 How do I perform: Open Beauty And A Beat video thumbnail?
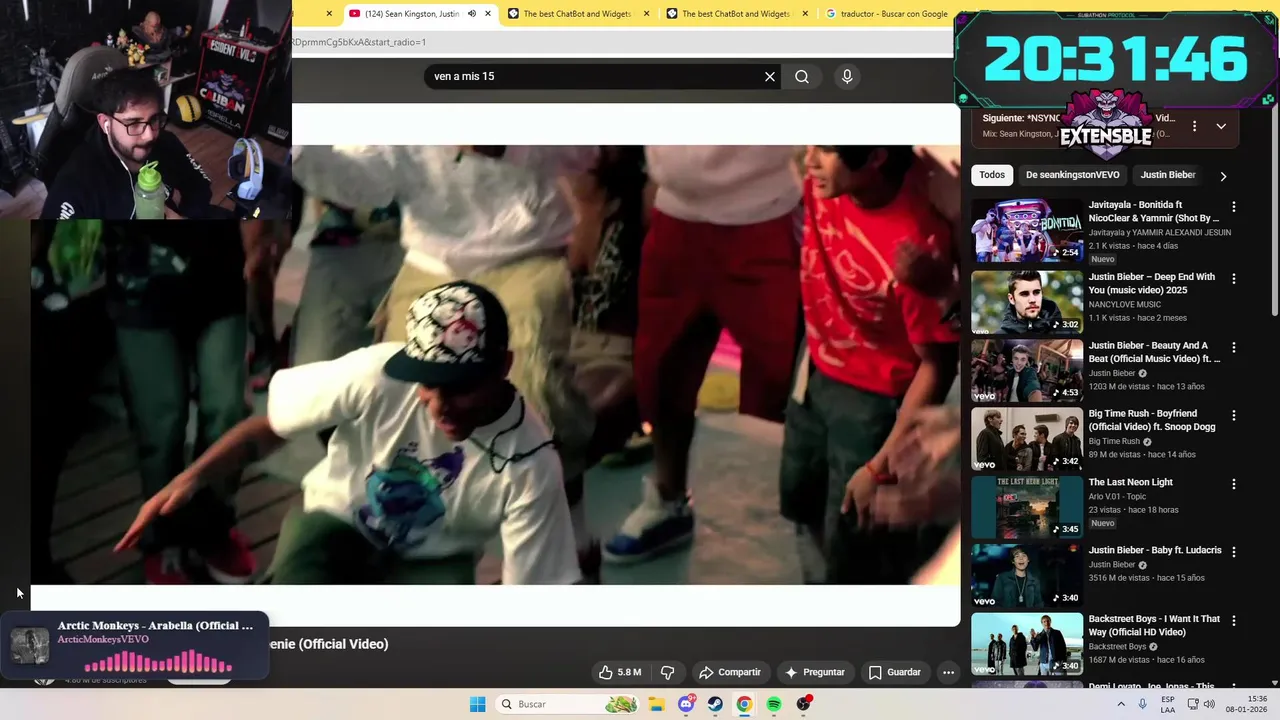tap(1027, 371)
